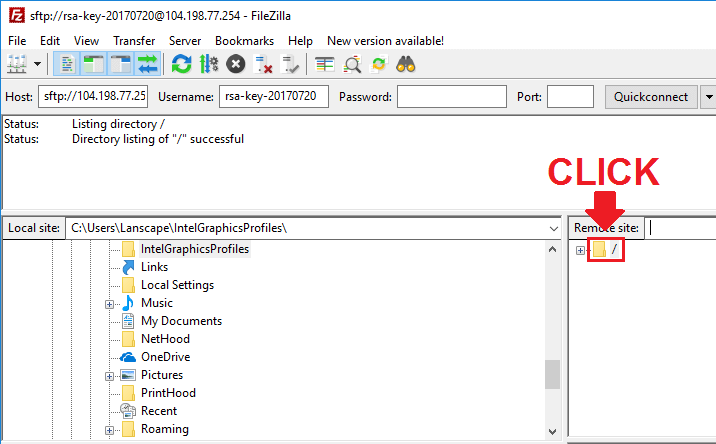Select the Roaming folder
The height and width of the screenshot is (444, 716).
[x=165, y=429]
